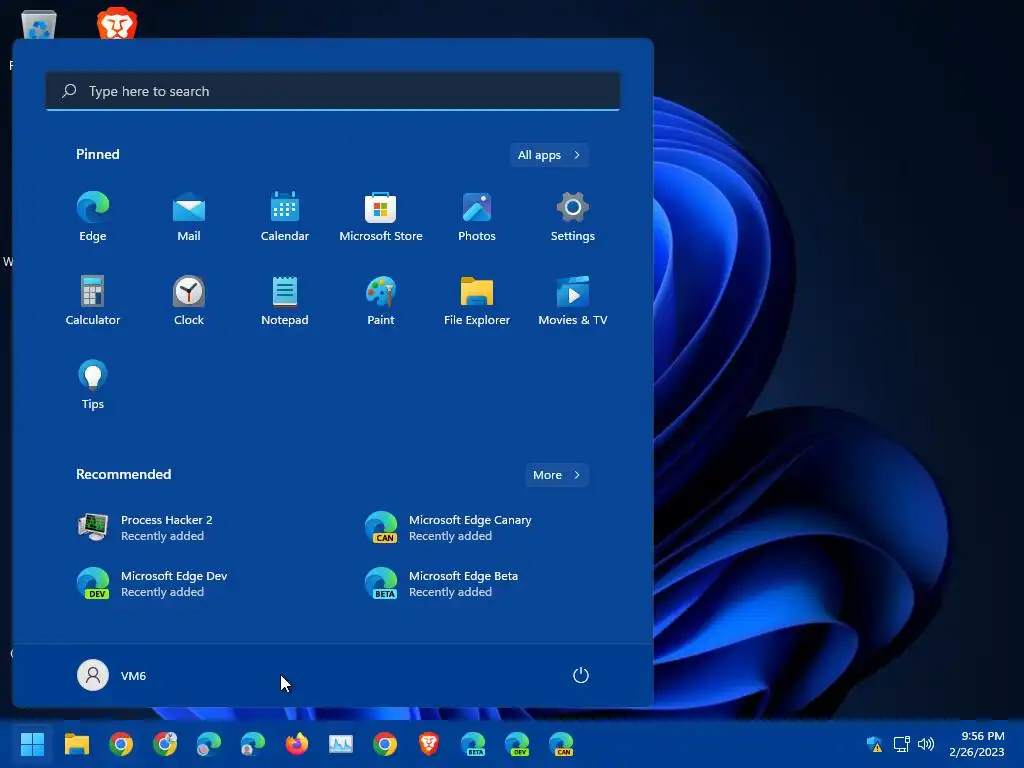Screen dimensions: 1024x768
Task: Show All apps list
Action: pos(549,155)
